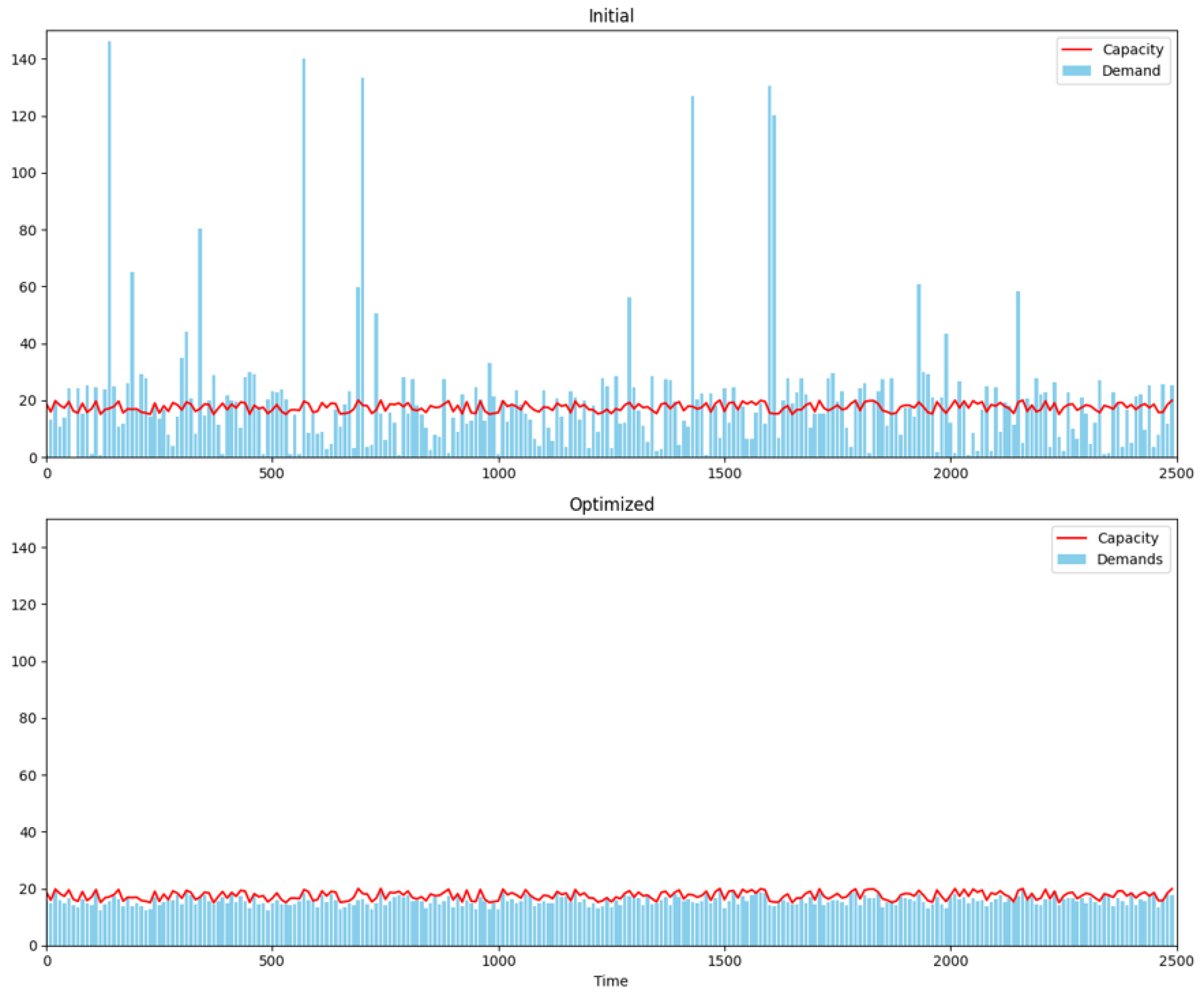Click the 'Time' x-axis label
This screenshot has width=1204, height=999.
click(x=611, y=981)
